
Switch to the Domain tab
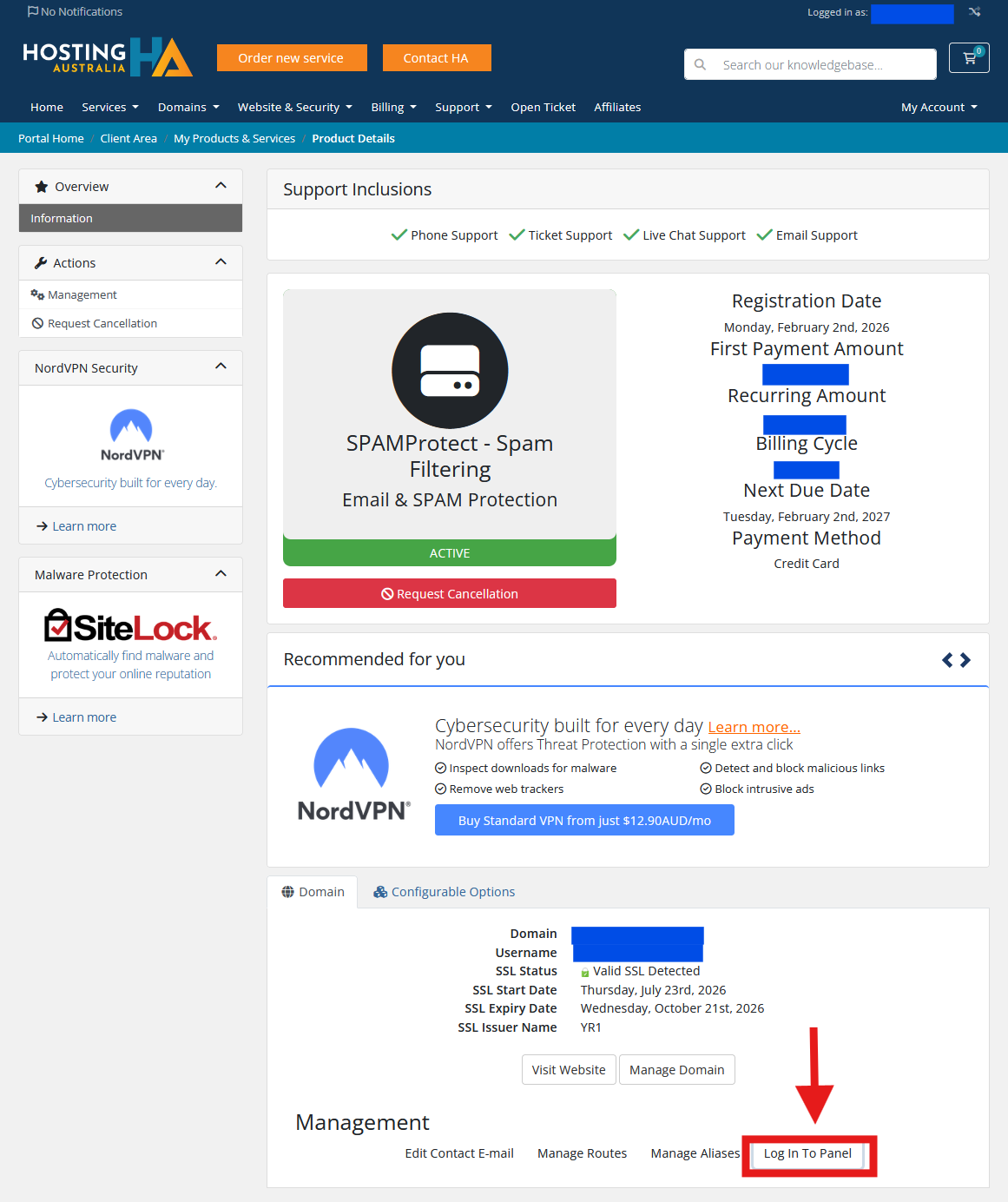coord(313,892)
